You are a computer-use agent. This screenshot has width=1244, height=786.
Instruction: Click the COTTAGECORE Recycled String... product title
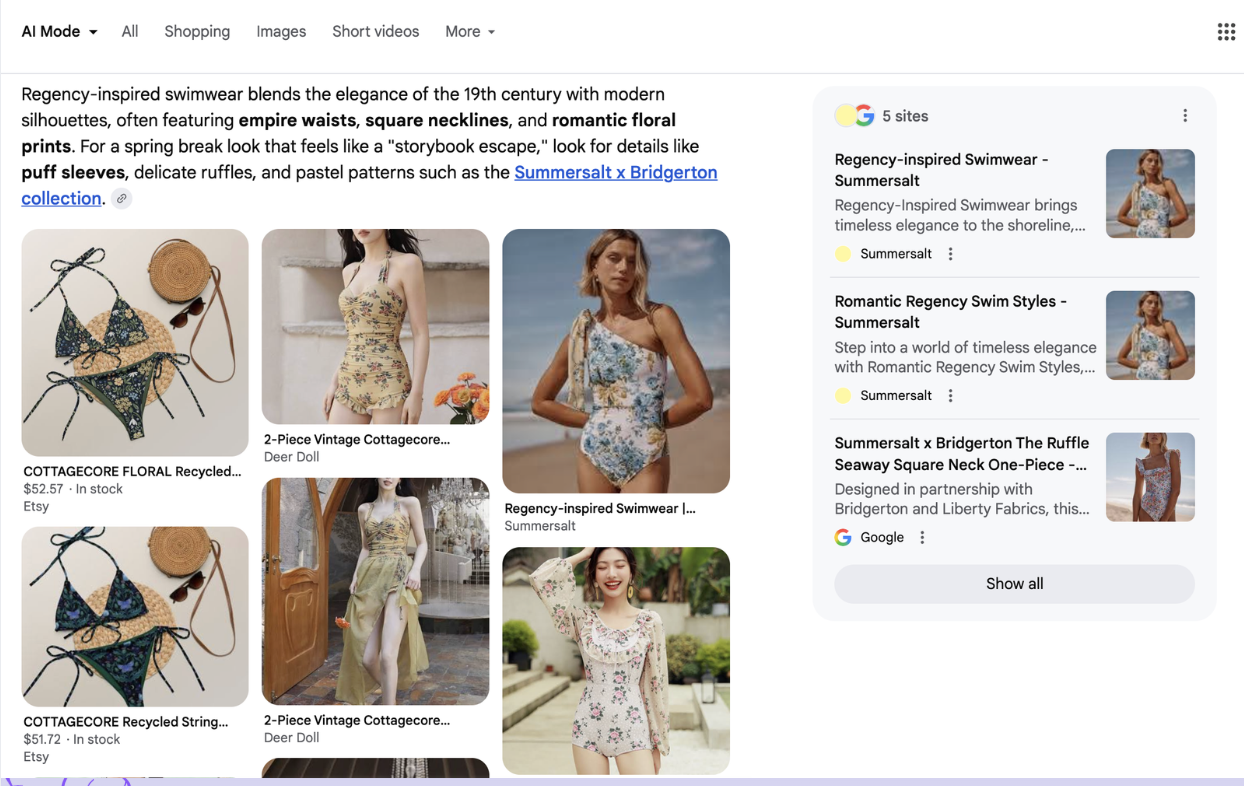(x=126, y=722)
